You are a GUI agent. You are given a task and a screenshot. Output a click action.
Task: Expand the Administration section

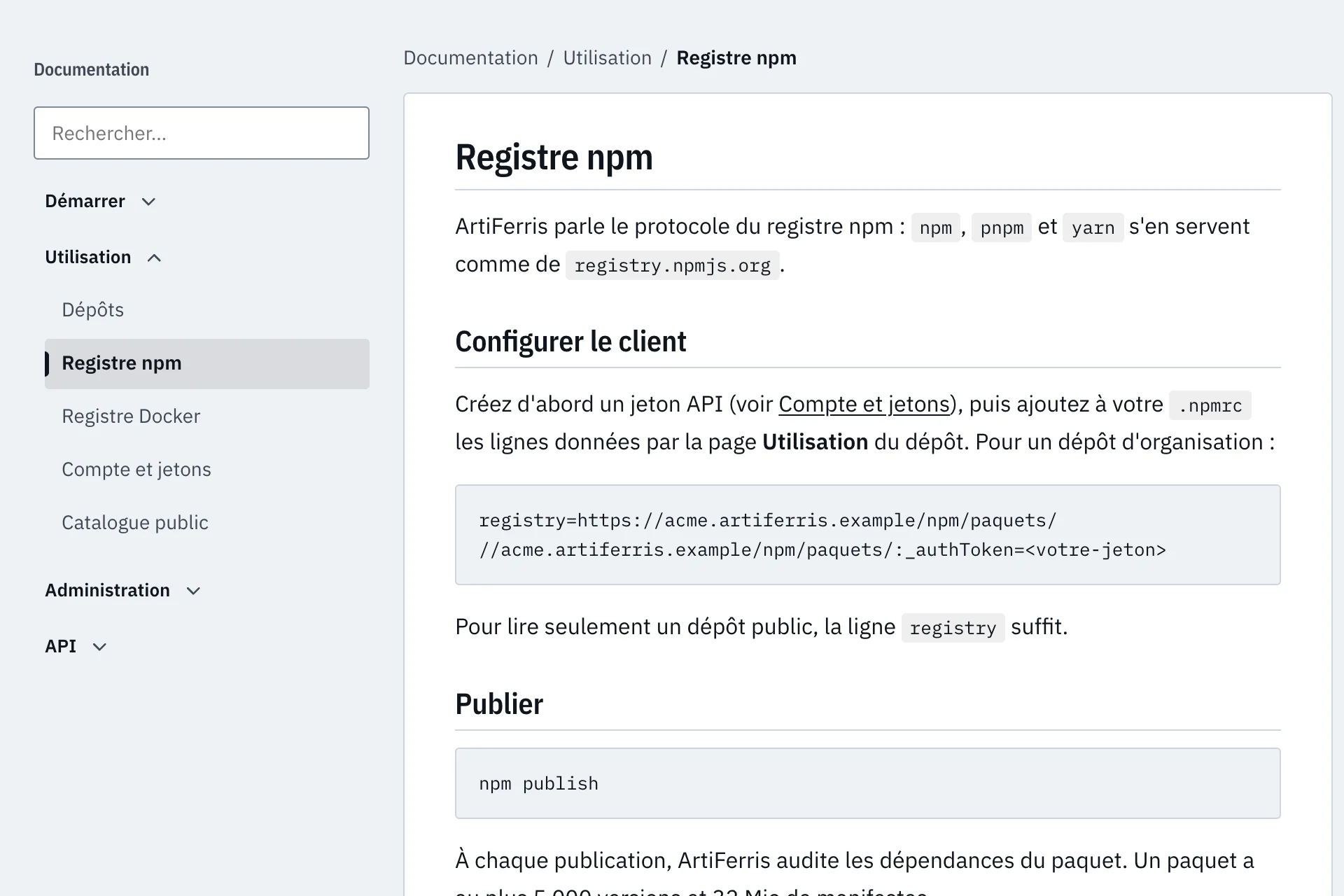click(123, 591)
